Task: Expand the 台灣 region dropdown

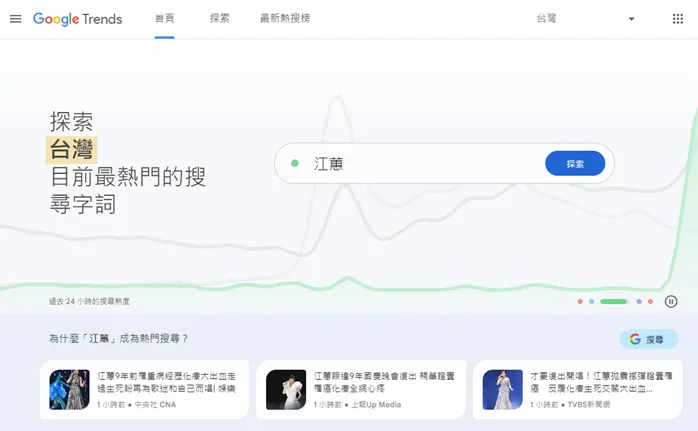Action: click(585, 19)
